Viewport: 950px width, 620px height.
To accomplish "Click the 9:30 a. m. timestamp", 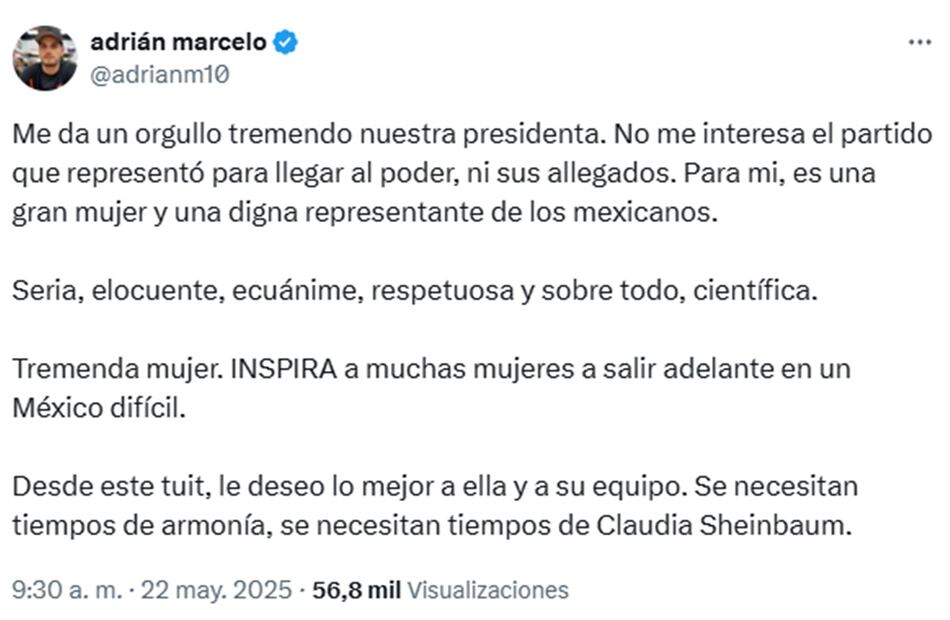I will 67,590.
